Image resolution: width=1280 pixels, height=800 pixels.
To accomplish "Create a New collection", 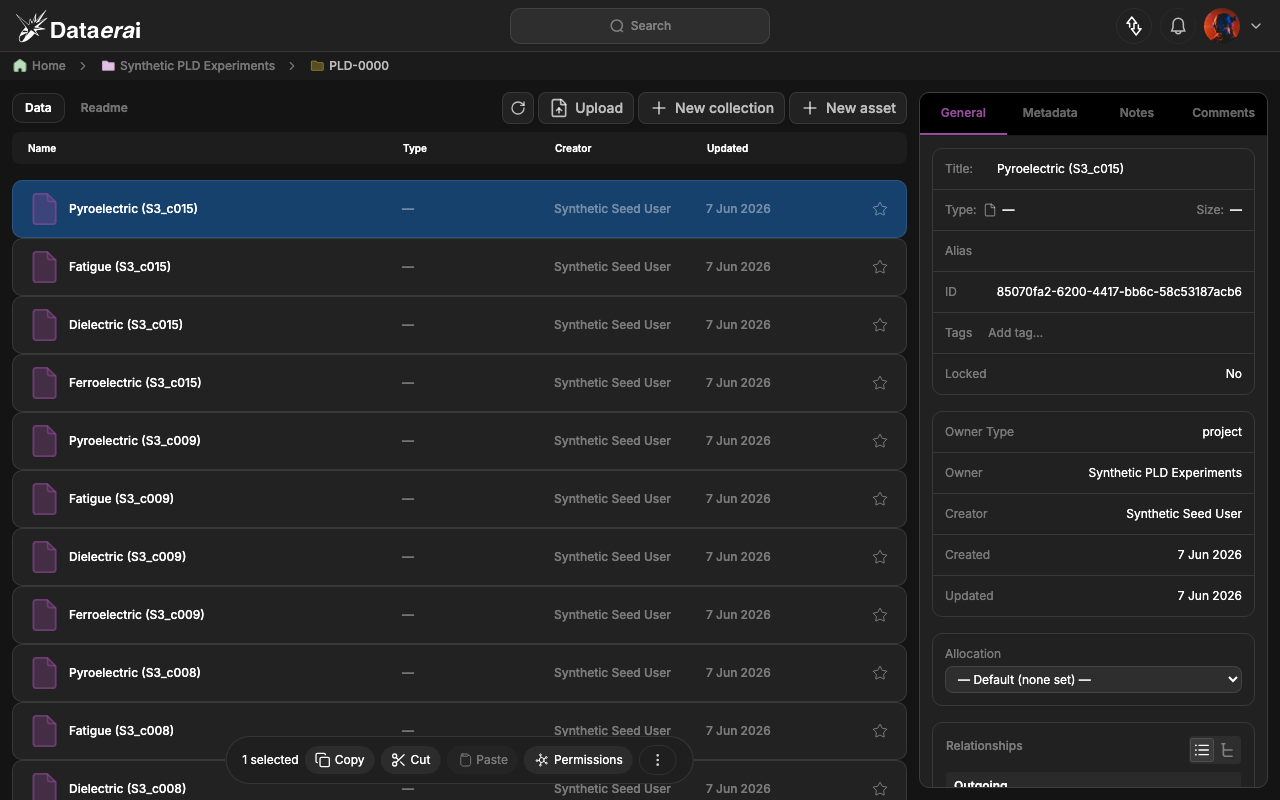I will (712, 108).
